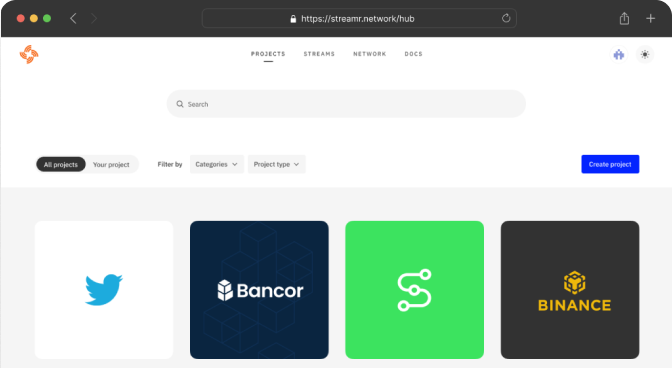Open a new tab with the plus icon
This screenshot has width=672, height=368.
[651, 18]
